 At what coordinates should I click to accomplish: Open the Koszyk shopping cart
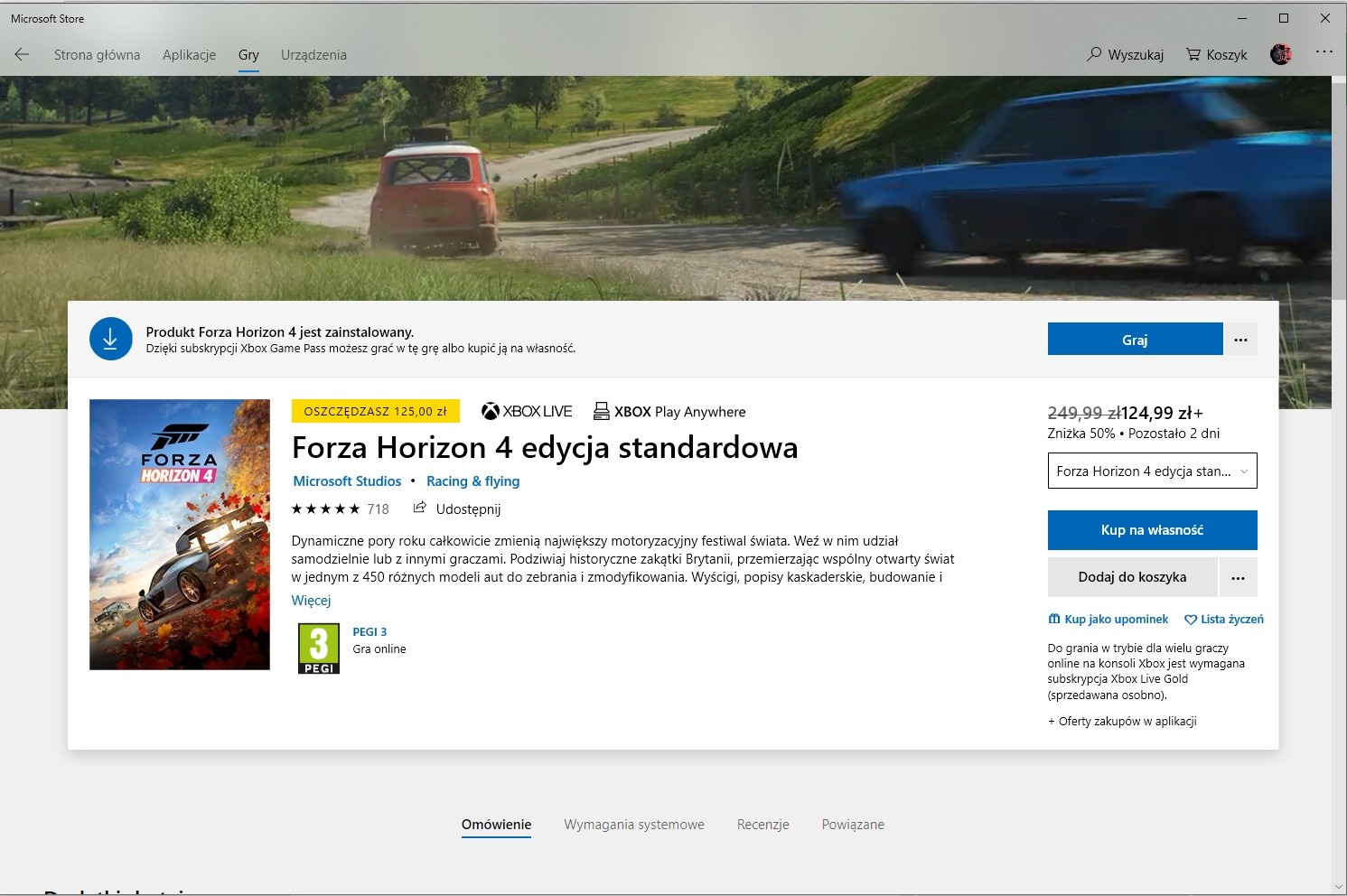coord(1216,54)
